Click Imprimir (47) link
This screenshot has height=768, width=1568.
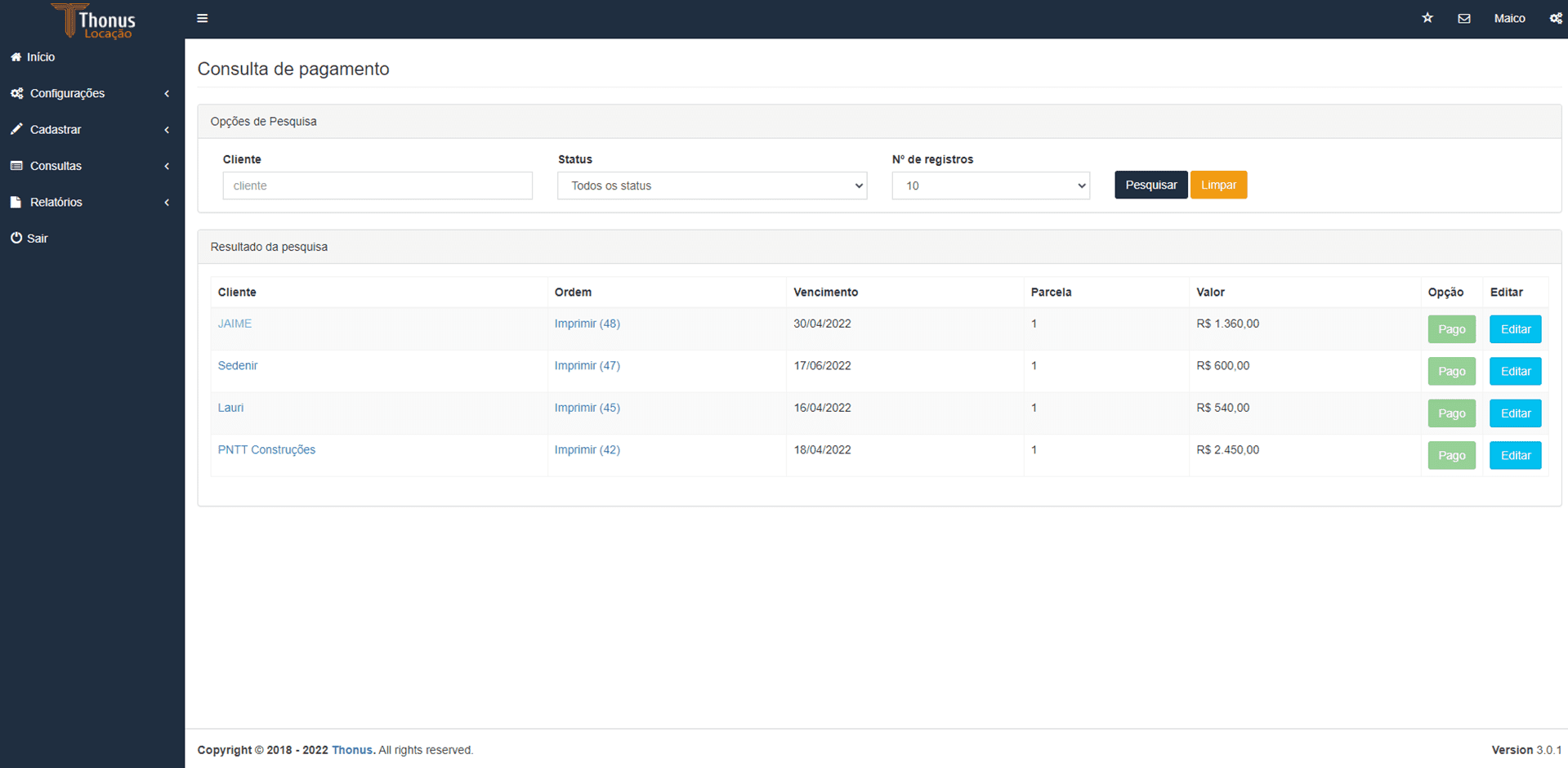tap(587, 365)
